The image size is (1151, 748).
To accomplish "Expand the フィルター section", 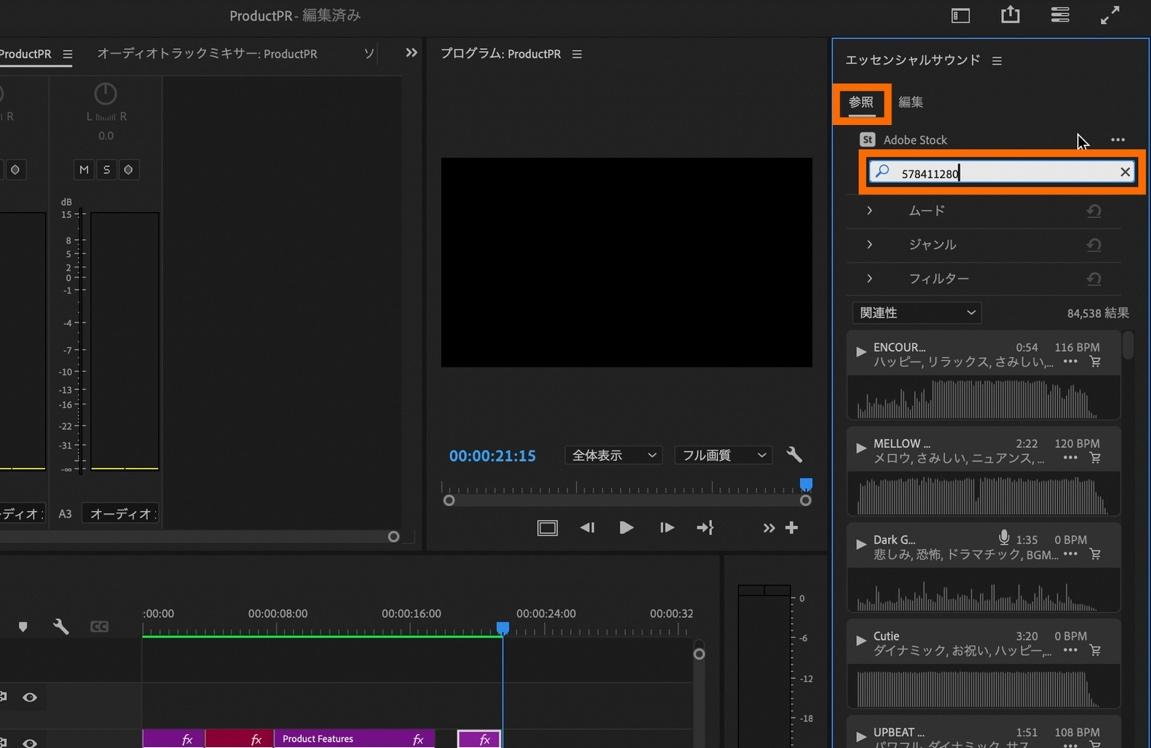I will [x=869, y=279].
